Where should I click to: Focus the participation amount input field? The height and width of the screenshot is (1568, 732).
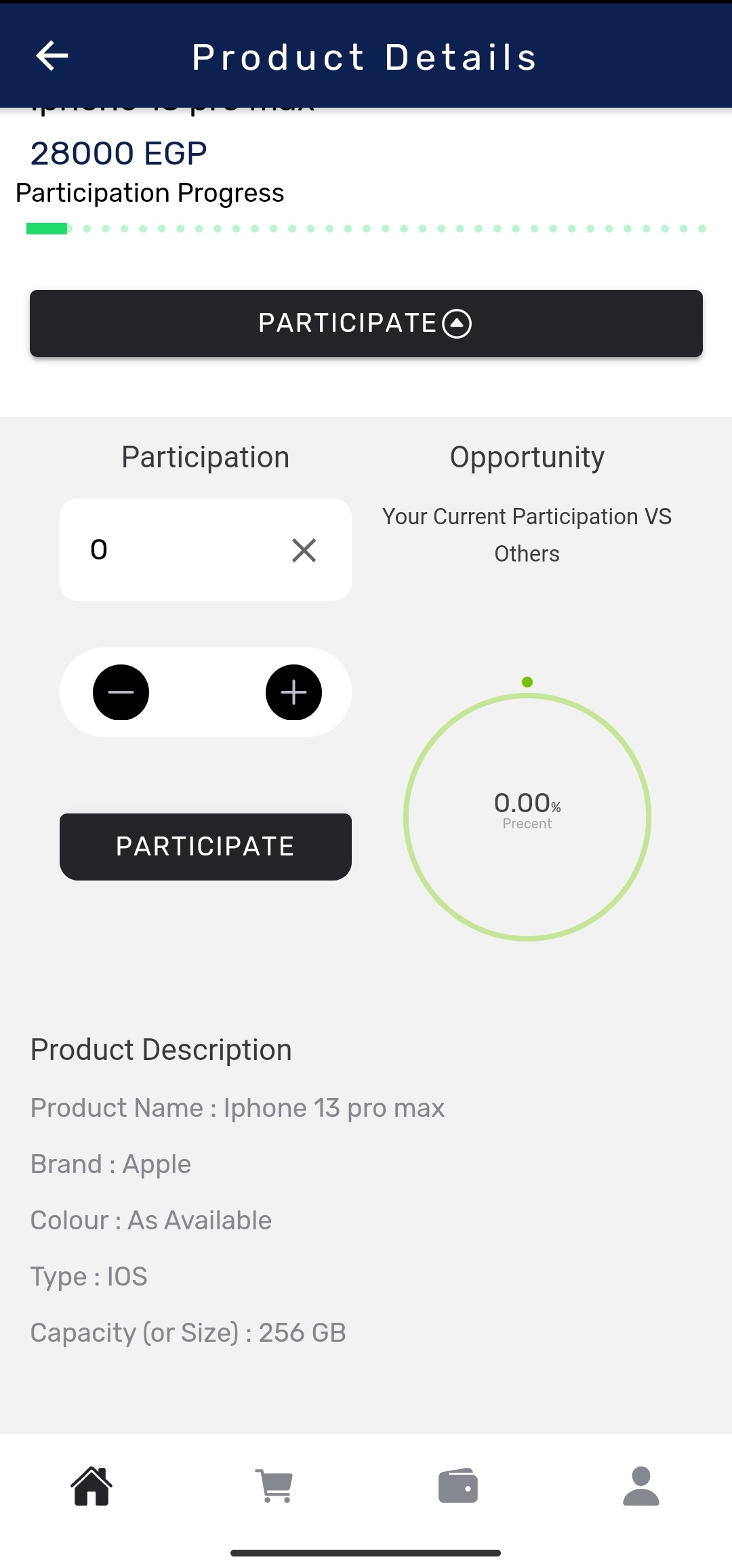[176, 550]
